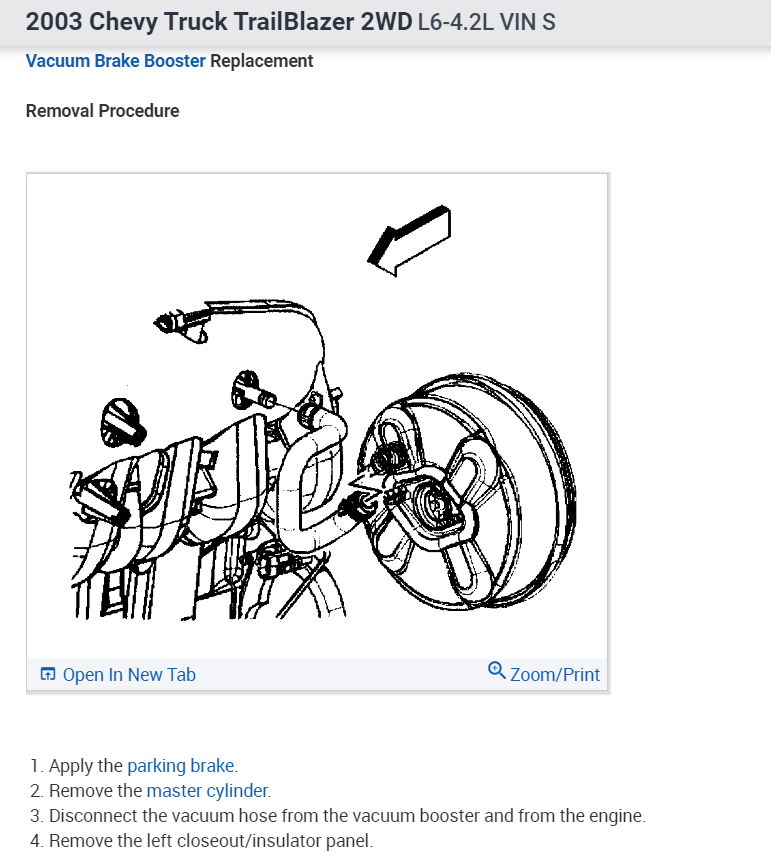Click the round vacuum booster drum in diagram
Screen dimensions: 771x866
point(467,490)
